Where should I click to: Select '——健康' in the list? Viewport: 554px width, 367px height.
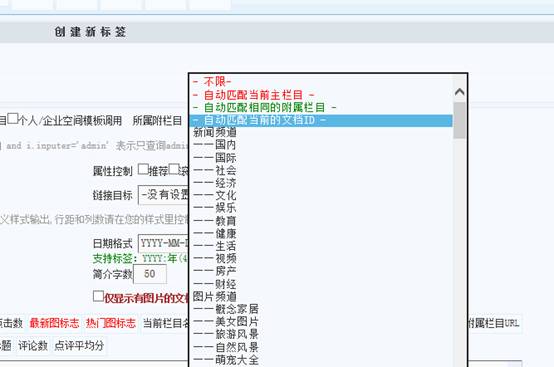(x=321, y=233)
